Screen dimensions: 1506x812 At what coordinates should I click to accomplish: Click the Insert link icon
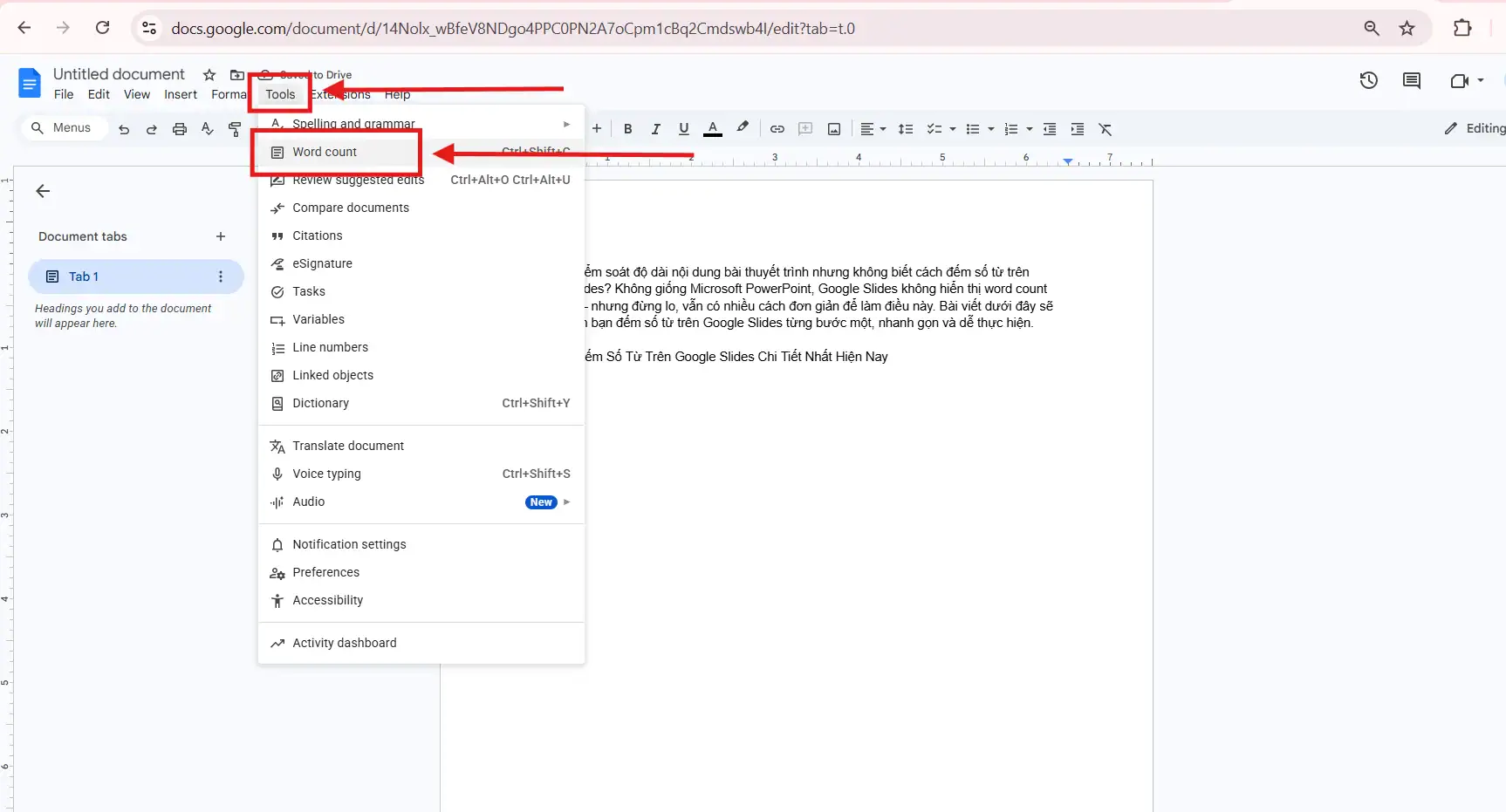point(777,128)
